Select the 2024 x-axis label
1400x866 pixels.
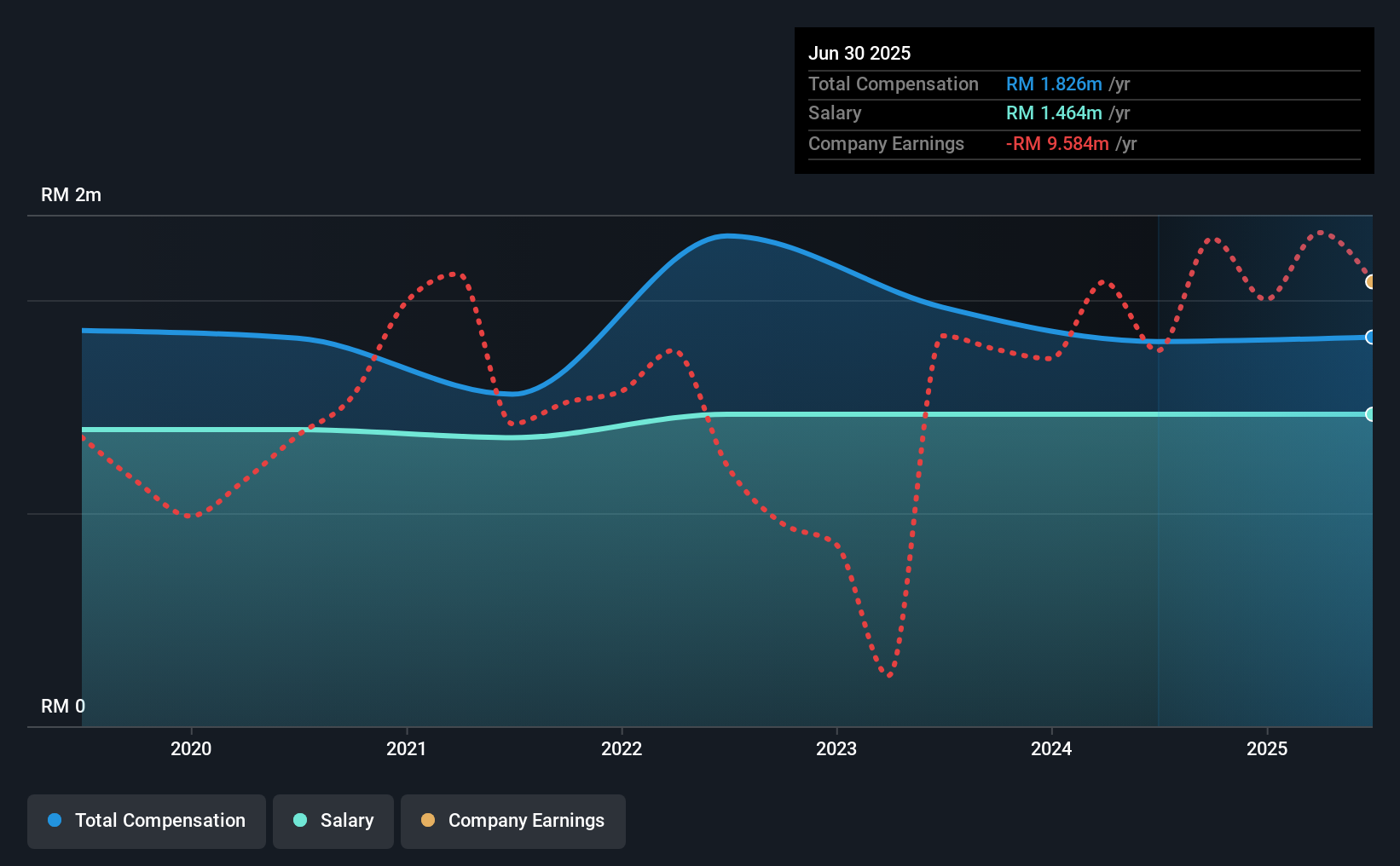pyautogui.click(x=1051, y=748)
